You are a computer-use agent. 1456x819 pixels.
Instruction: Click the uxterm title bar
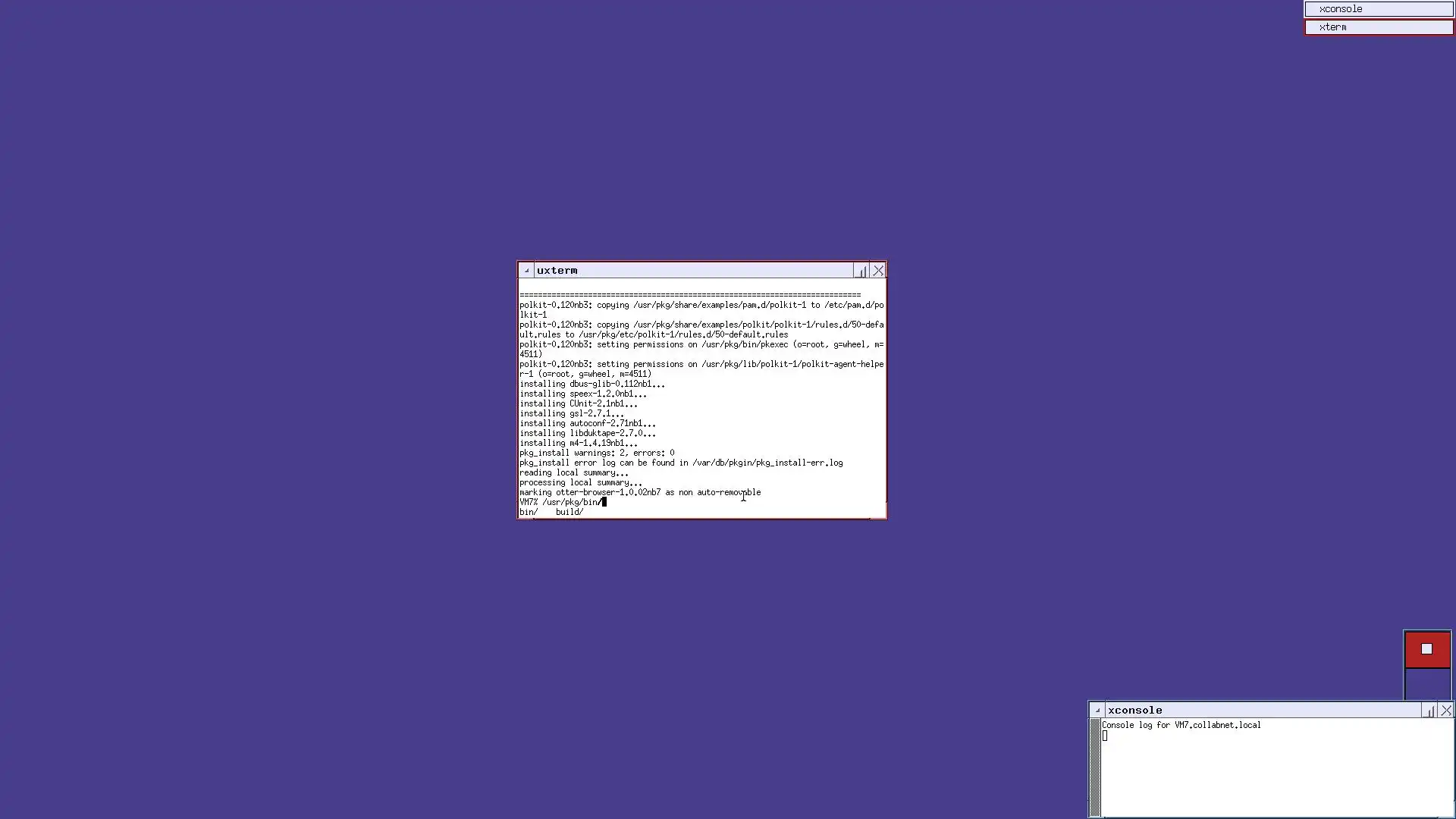coord(694,271)
